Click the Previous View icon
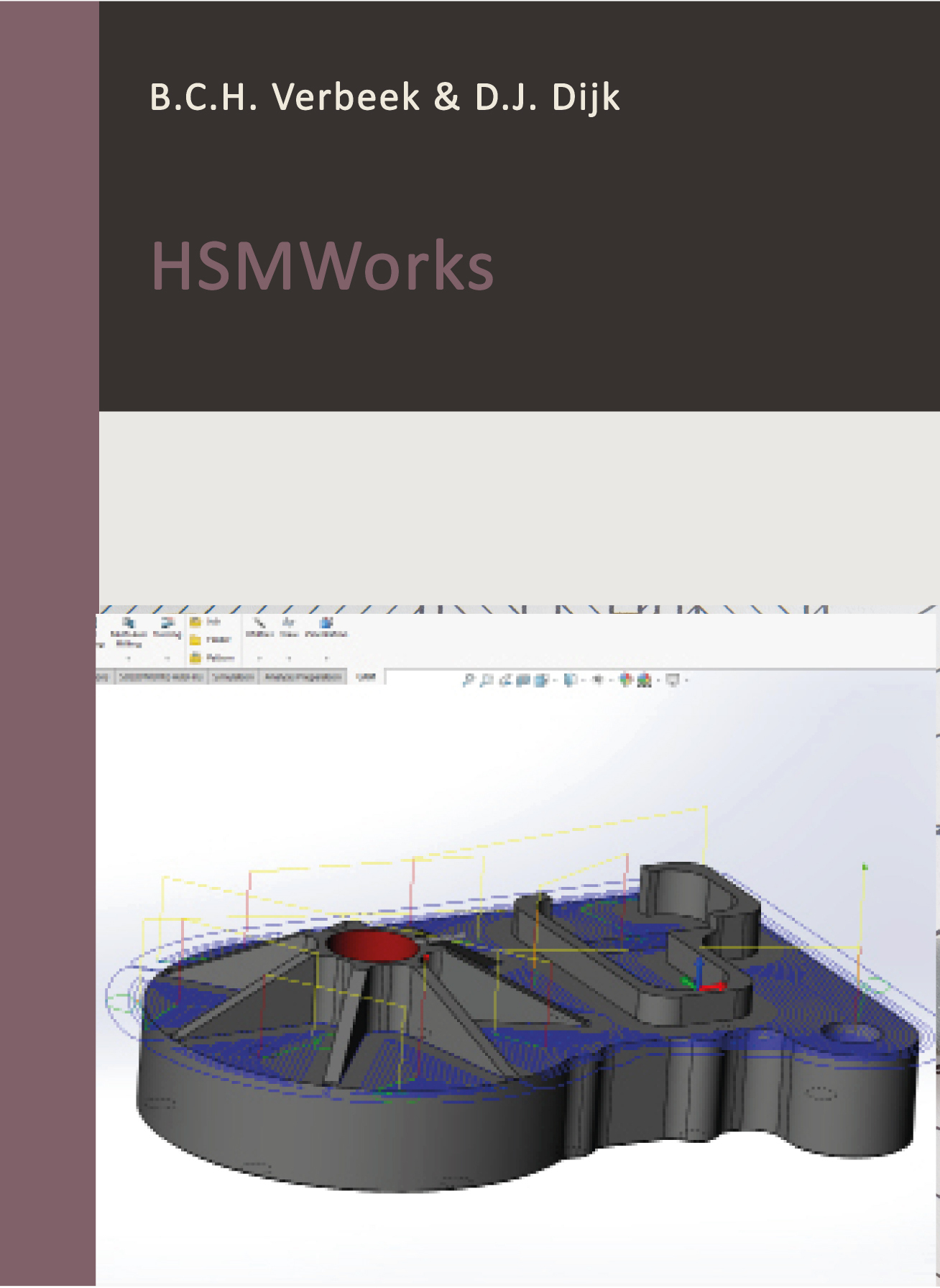The height and width of the screenshot is (1288, 940). 505,680
